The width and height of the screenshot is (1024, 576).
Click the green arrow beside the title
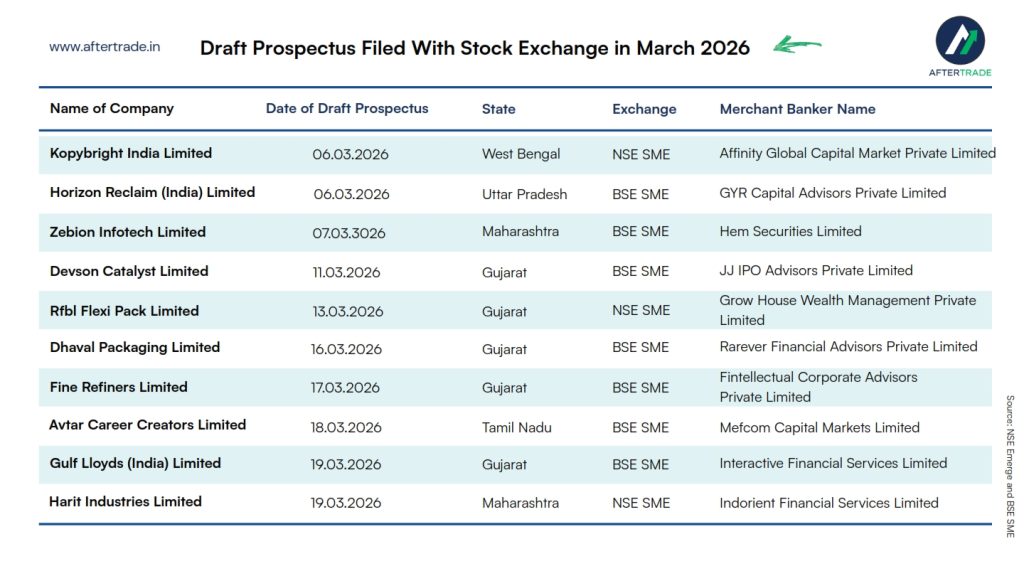797,45
